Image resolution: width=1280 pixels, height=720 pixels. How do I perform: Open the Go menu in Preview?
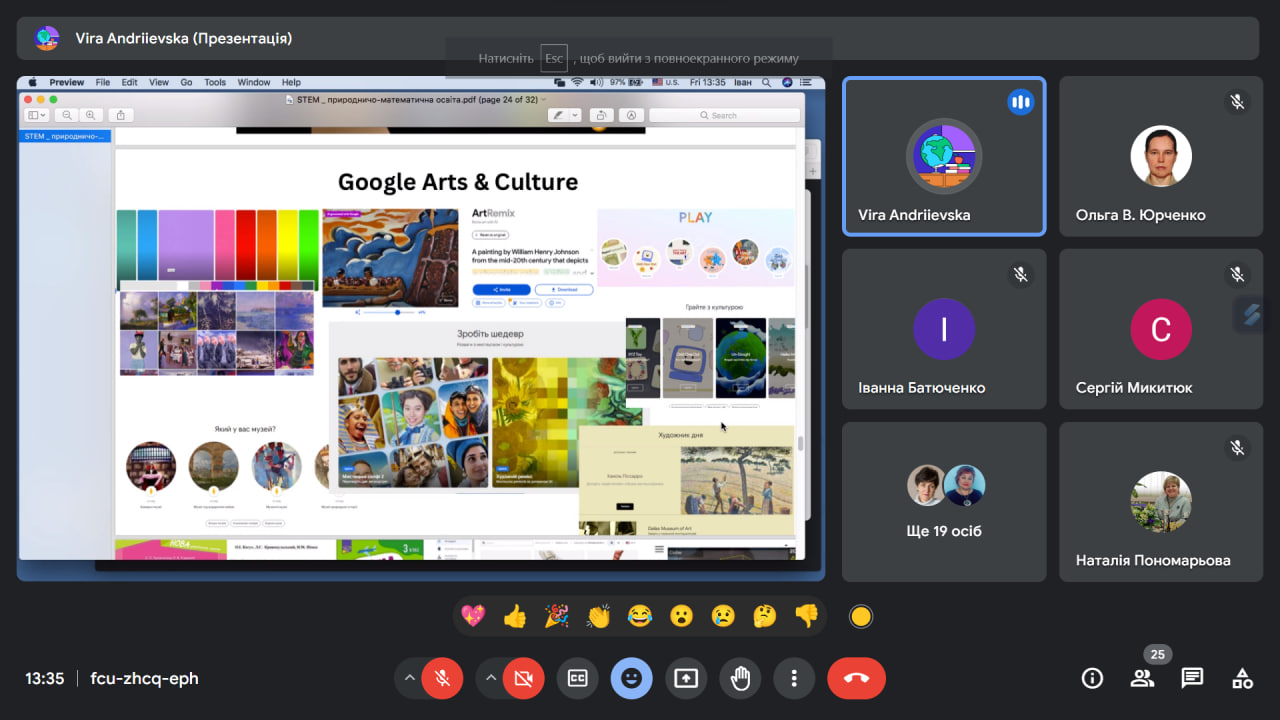coord(186,82)
